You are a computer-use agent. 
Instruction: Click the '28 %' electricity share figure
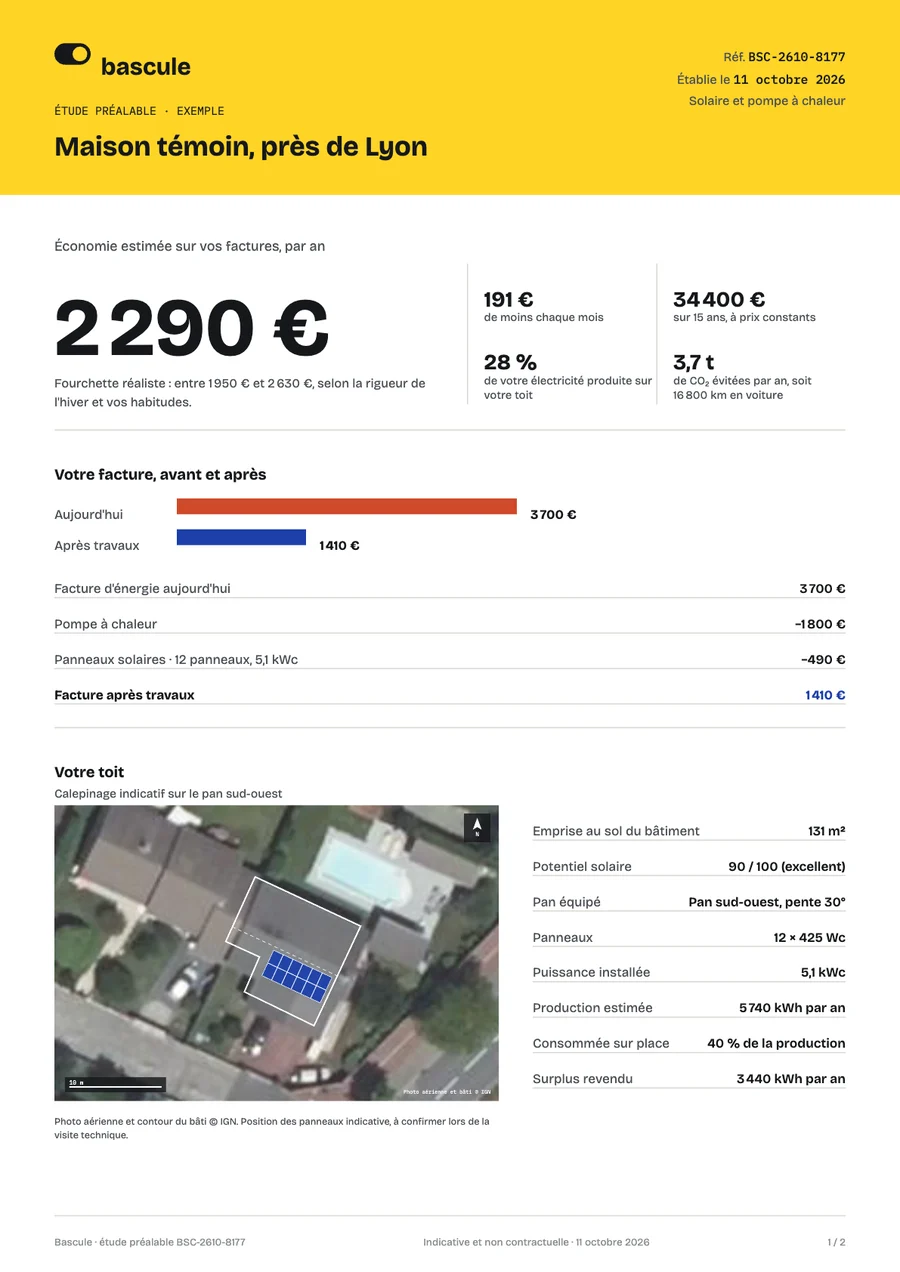510,362
